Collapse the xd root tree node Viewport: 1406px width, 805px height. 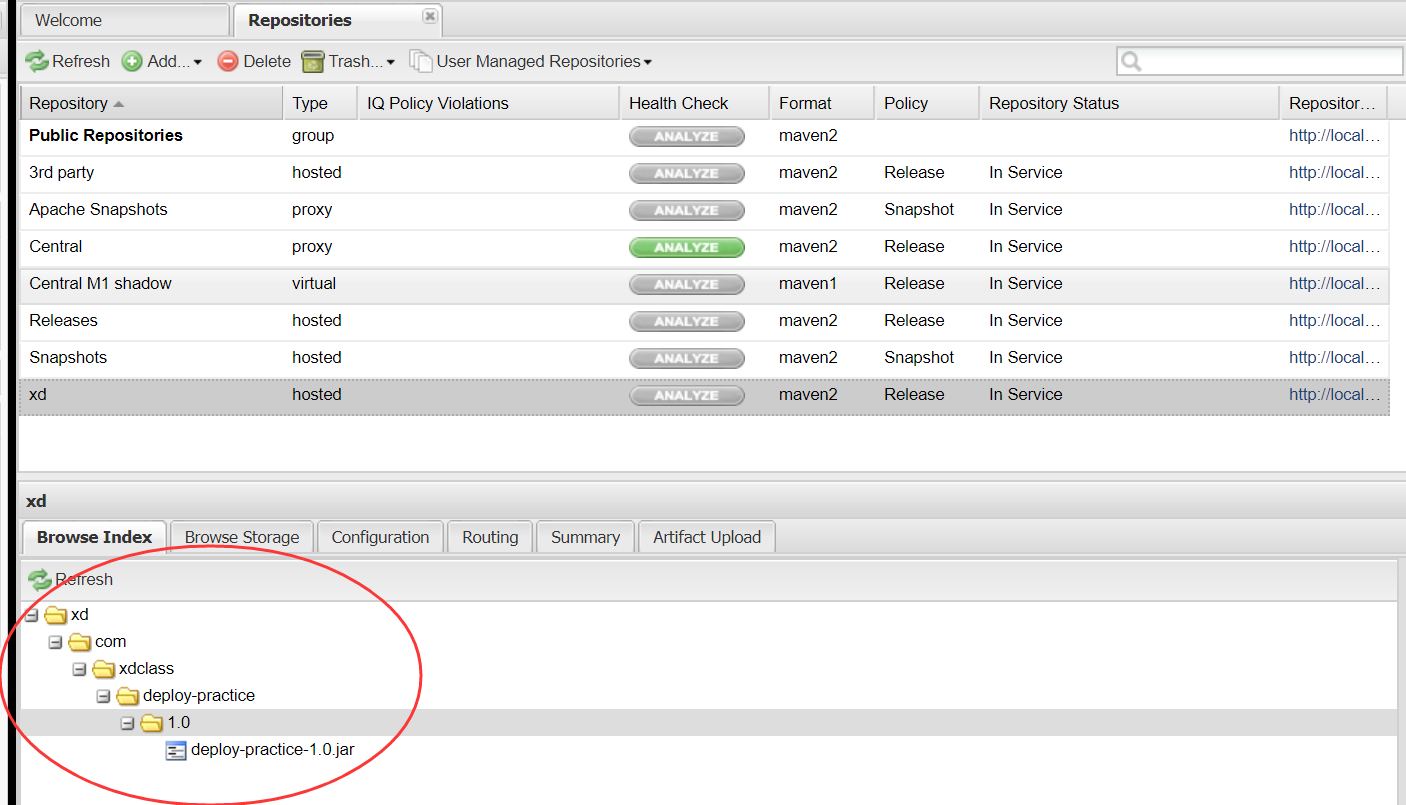(31, 615)
